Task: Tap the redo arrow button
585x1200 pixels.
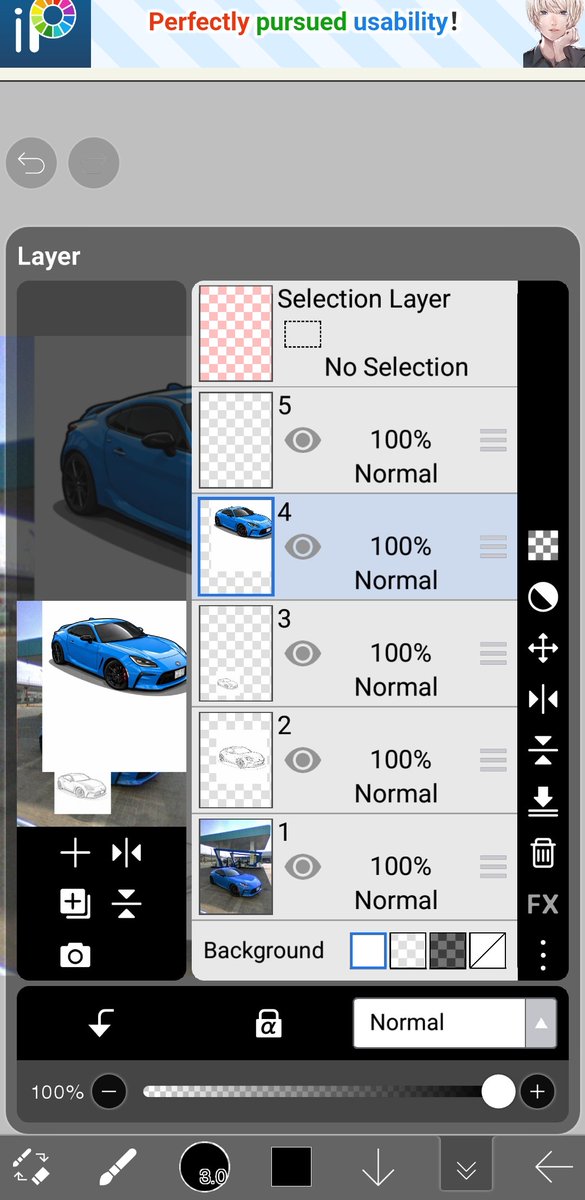Action: [94, 163]
